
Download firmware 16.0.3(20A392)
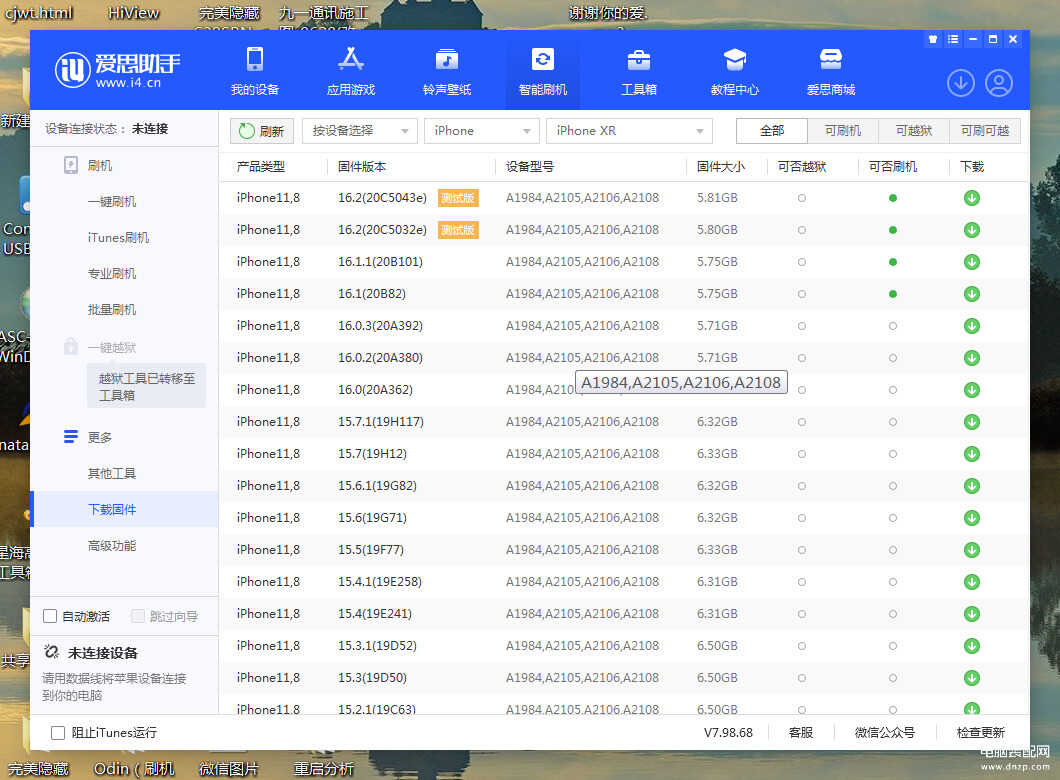pos(971,326)
